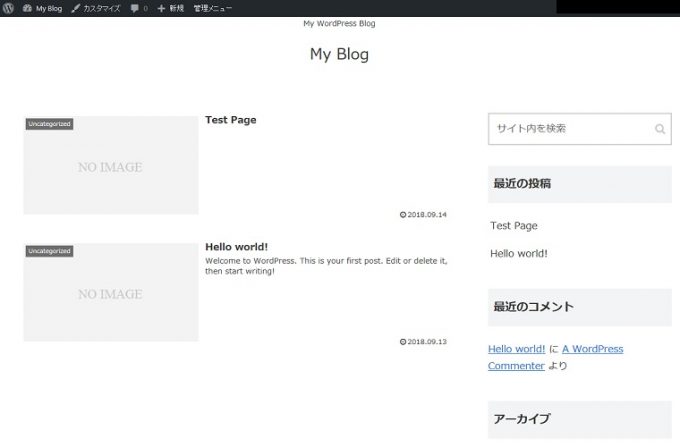Click the Hello world! NO IMAGE thumbnail

(111, 292)
